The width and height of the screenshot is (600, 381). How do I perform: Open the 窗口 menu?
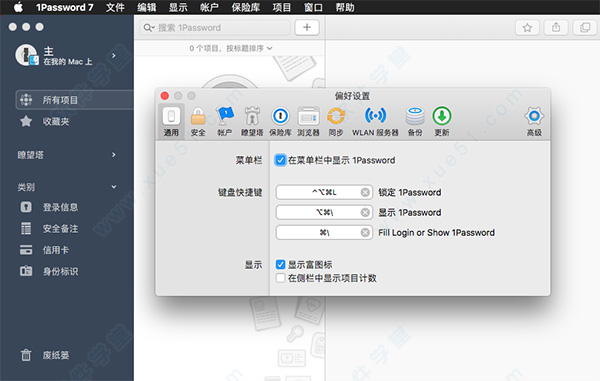[313, 7]
